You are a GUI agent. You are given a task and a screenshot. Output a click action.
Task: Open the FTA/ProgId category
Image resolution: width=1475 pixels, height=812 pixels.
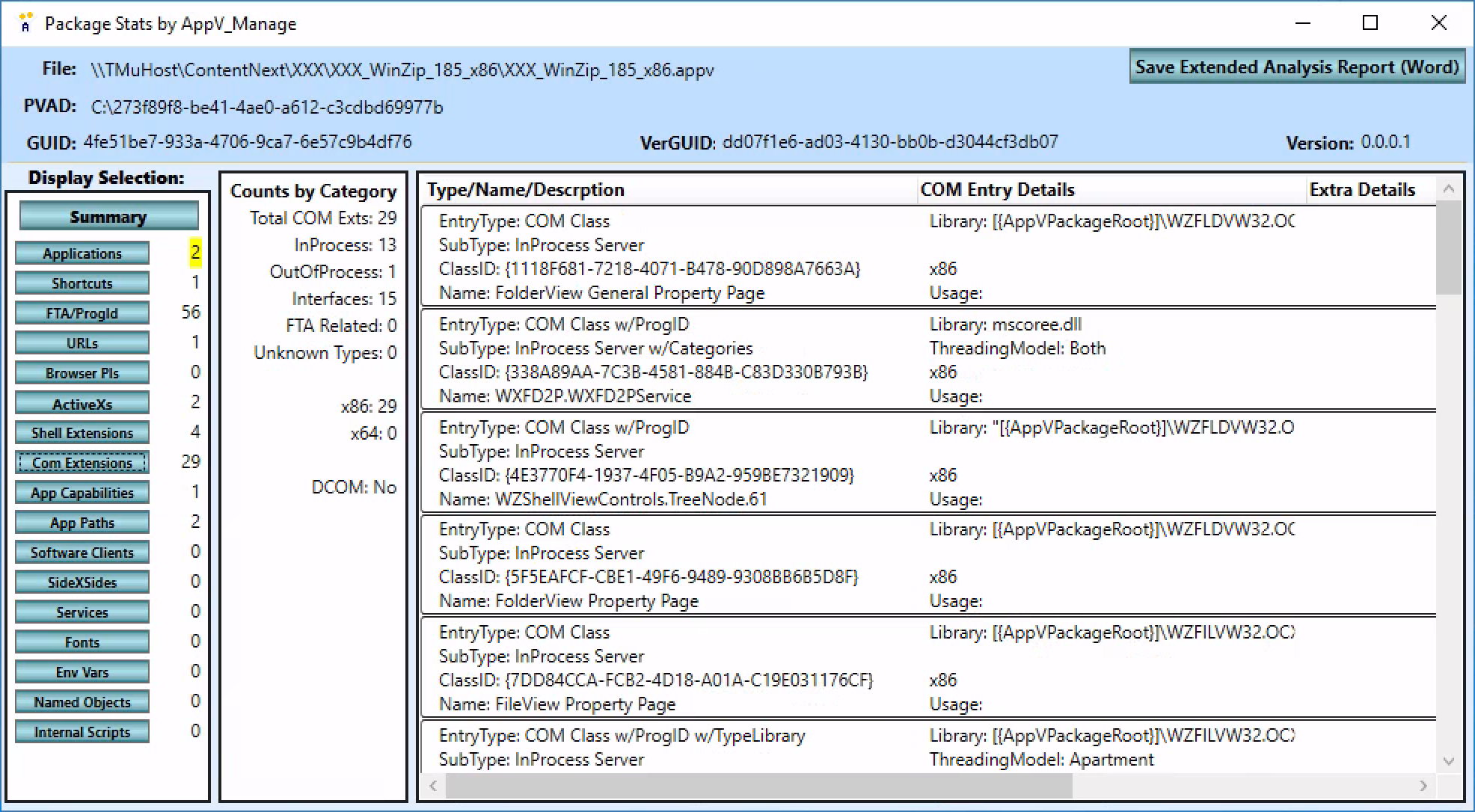coord(82,313)
